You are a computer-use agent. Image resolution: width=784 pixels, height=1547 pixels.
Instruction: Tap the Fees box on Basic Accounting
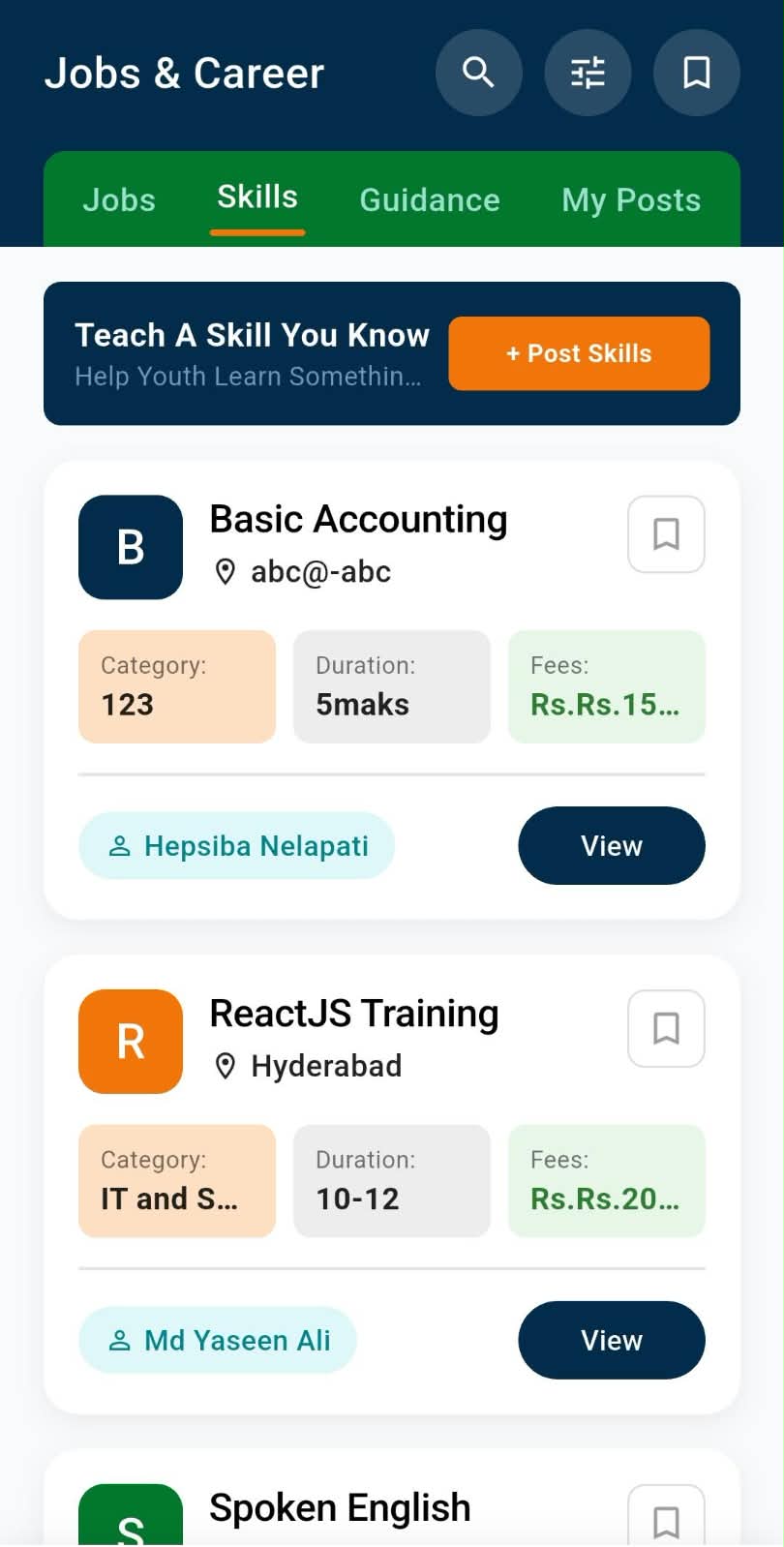tap(607, 686)
